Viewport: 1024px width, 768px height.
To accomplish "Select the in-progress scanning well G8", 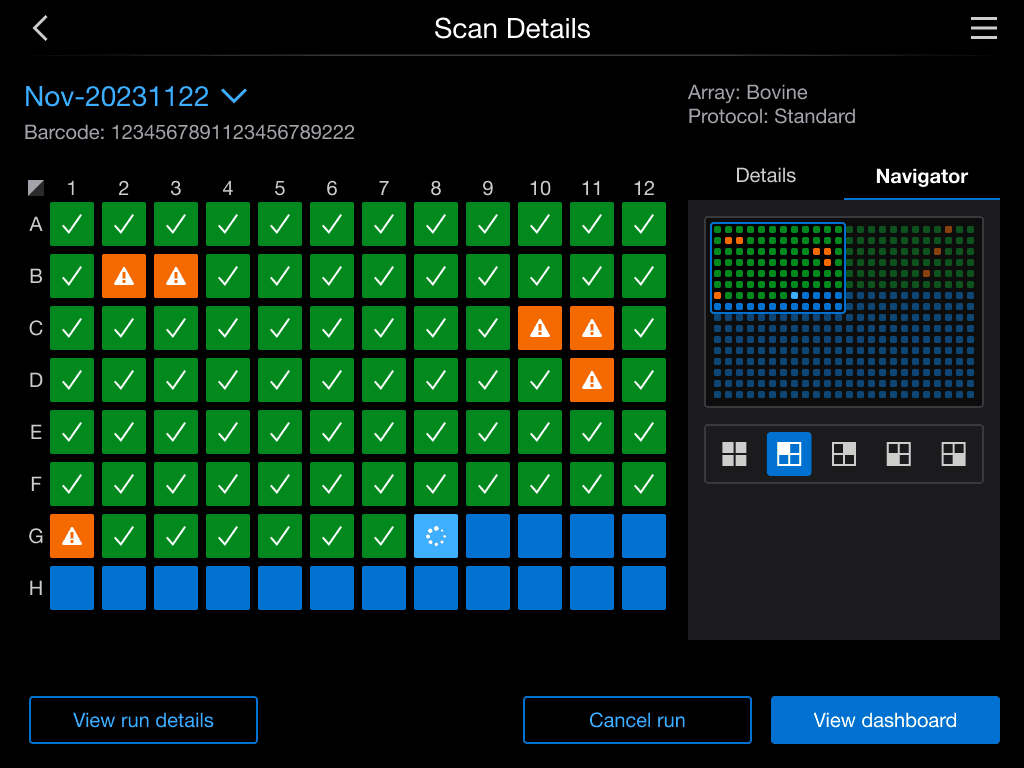I will click(x=436, y=536).
